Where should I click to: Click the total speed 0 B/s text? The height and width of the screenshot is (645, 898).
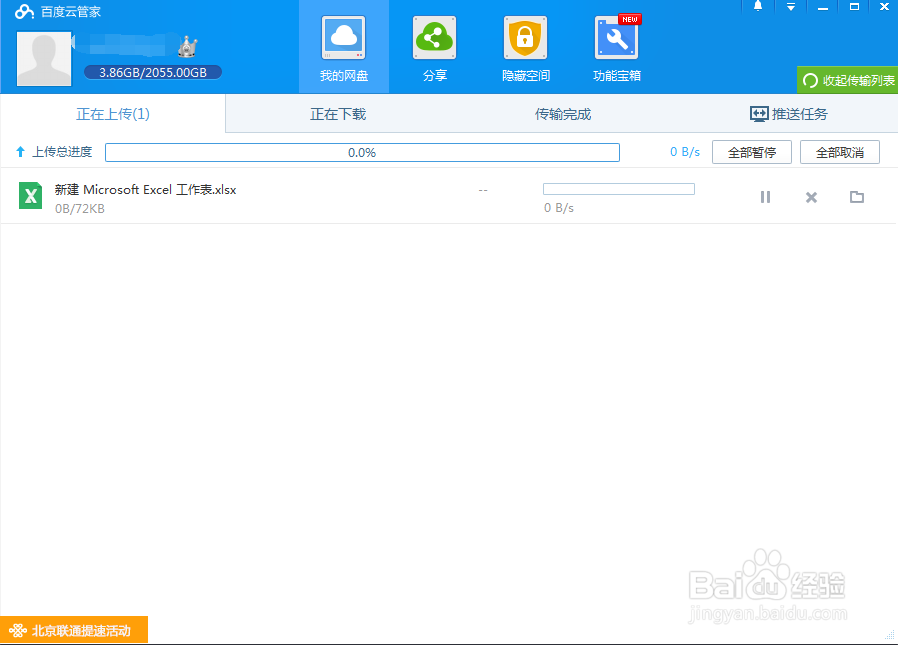(x=685, y=152)
